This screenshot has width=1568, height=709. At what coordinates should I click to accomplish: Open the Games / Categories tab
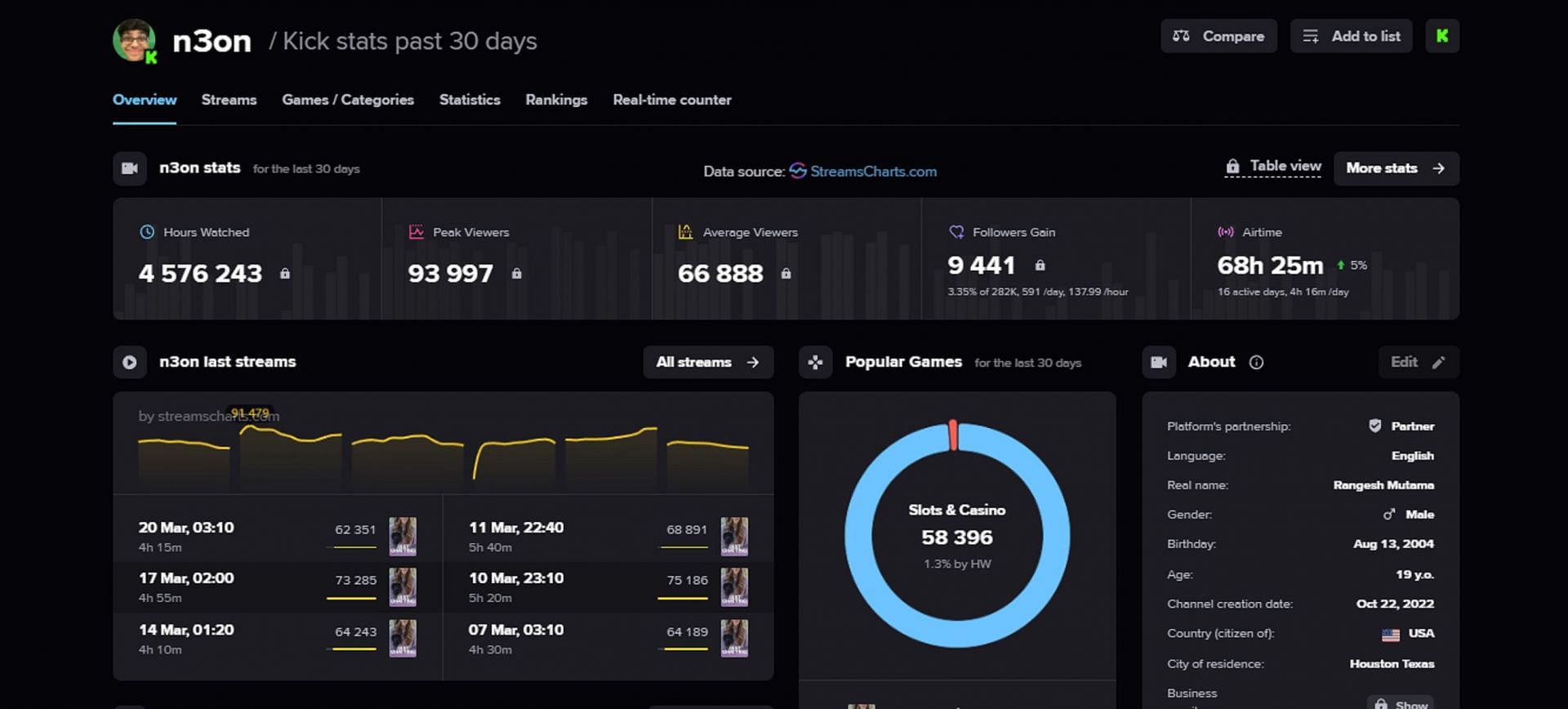[x=348, y=100]
